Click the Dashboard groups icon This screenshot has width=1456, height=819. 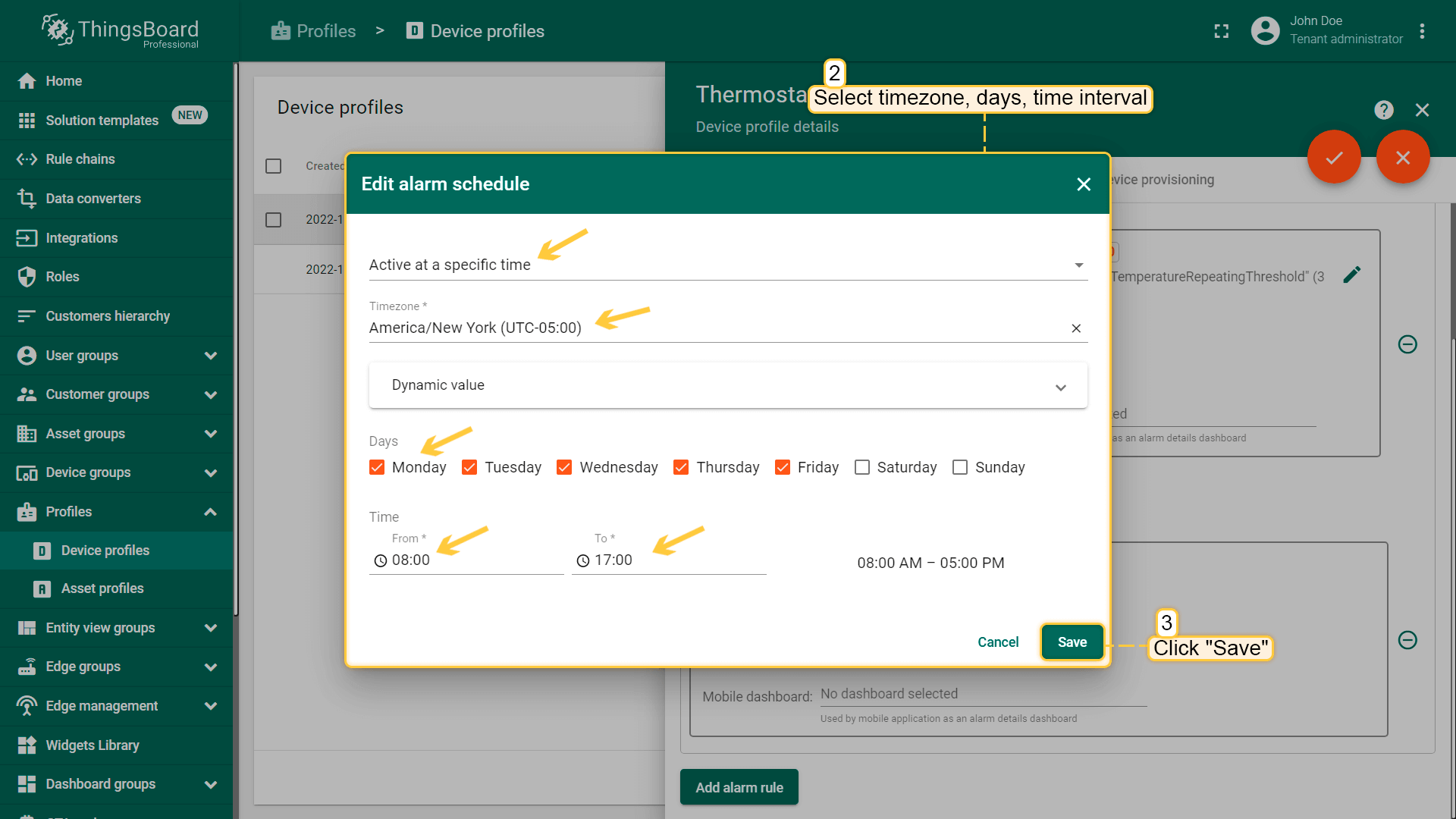coord(27,784)
